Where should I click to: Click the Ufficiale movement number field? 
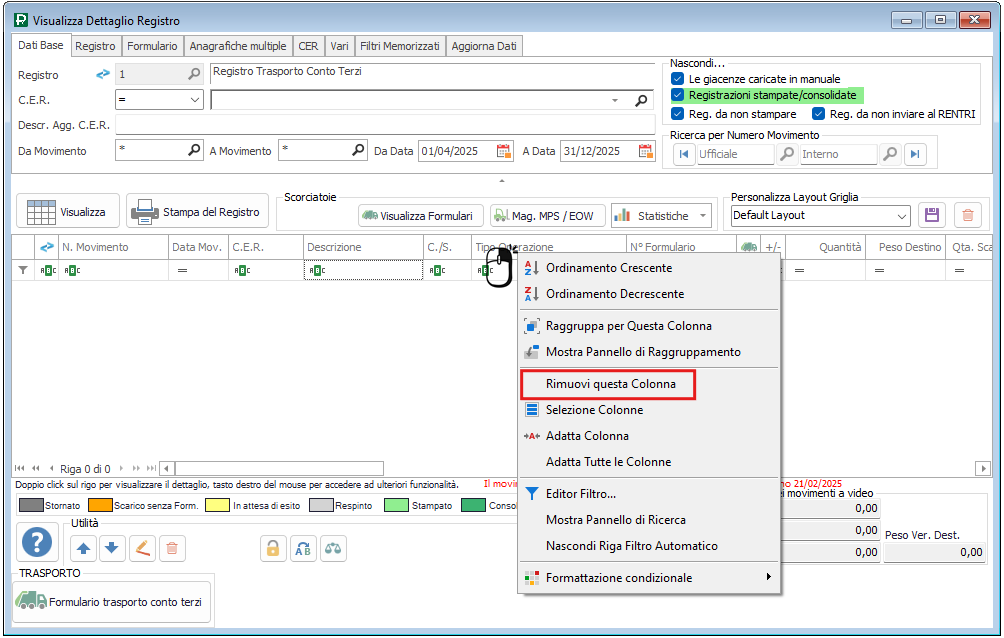coord(735,154)
